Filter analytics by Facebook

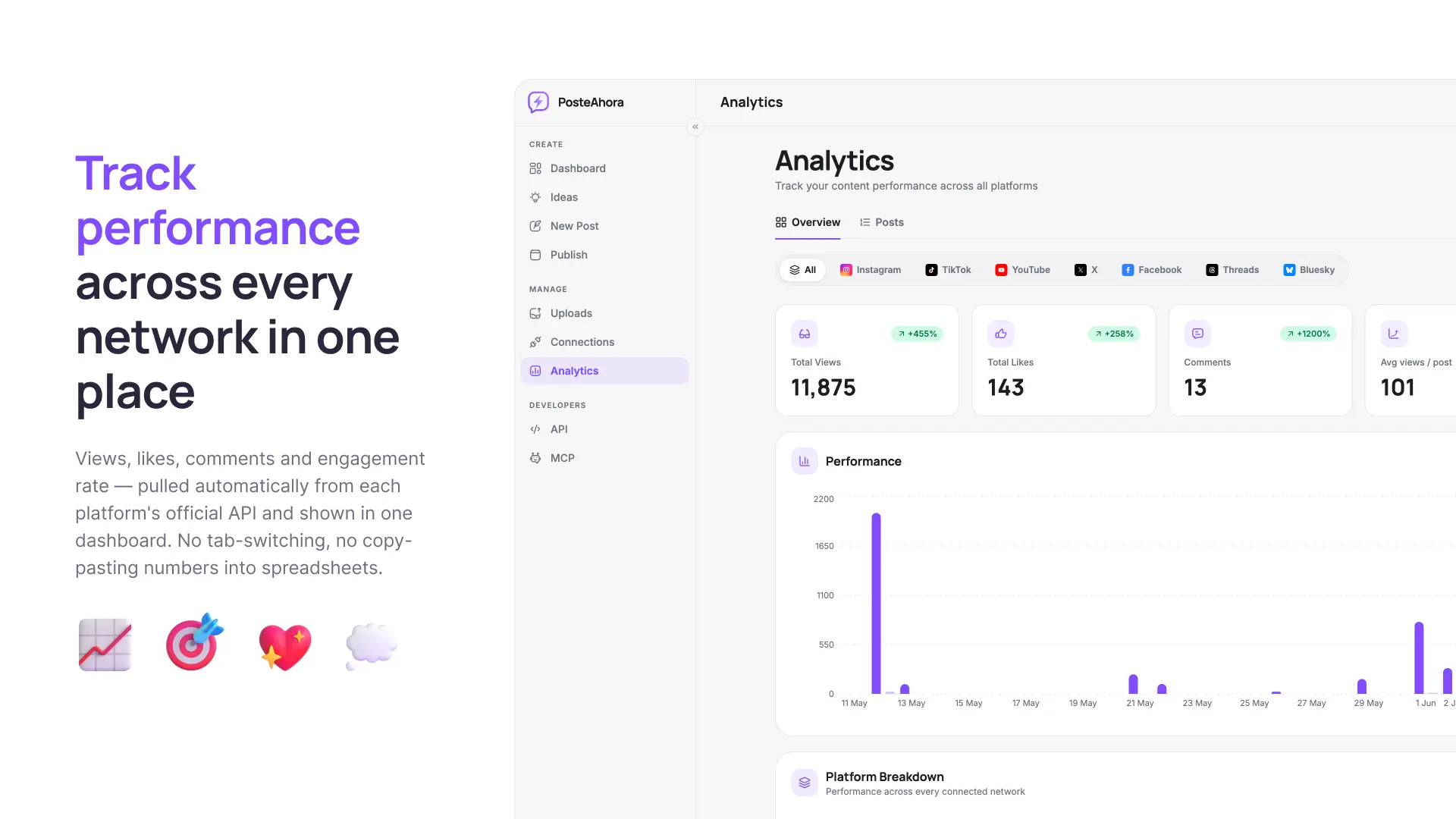point(1151,270)
